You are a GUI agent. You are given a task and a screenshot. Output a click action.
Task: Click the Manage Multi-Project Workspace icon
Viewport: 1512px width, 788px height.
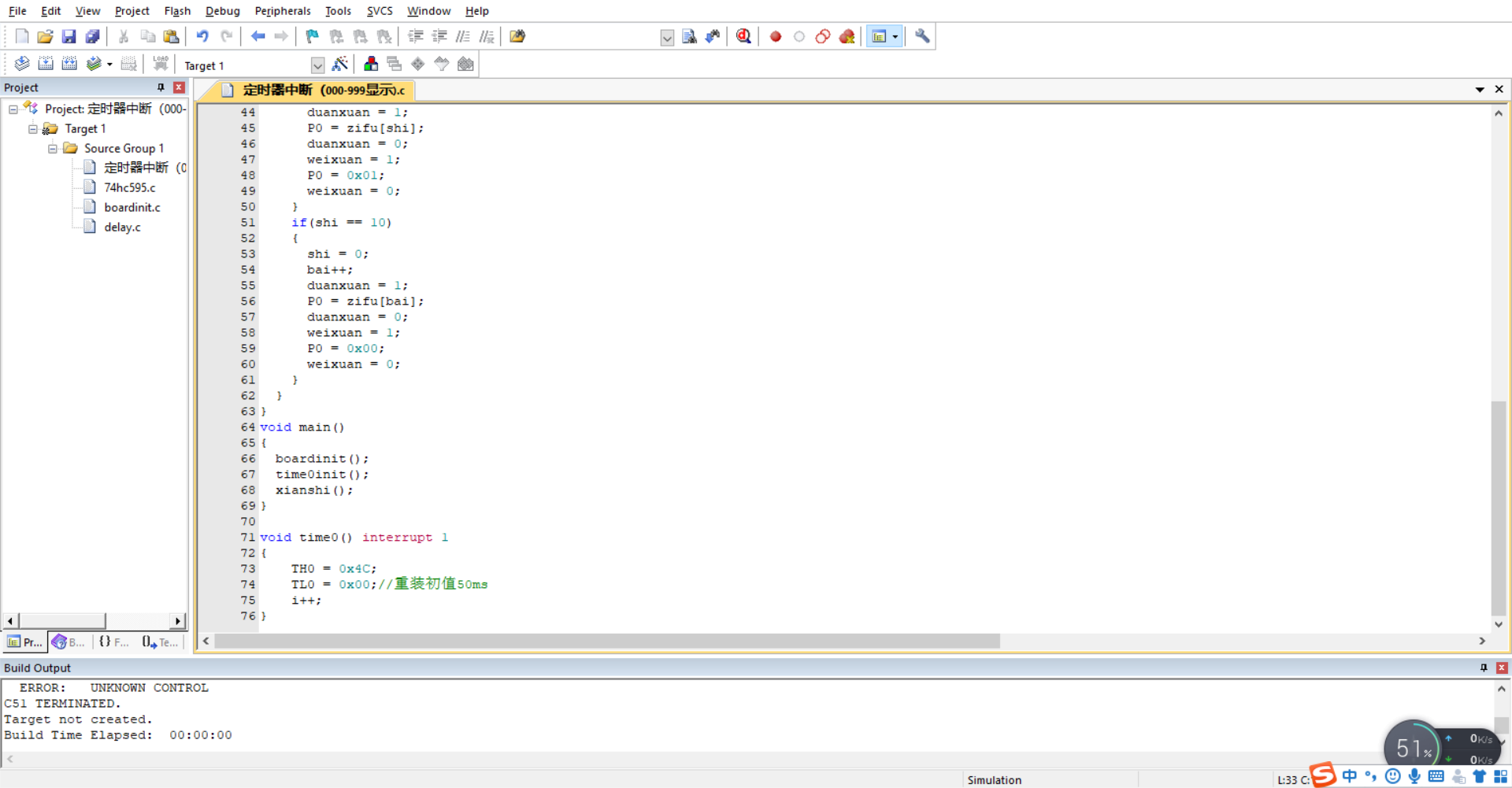(x=395, y=64)
